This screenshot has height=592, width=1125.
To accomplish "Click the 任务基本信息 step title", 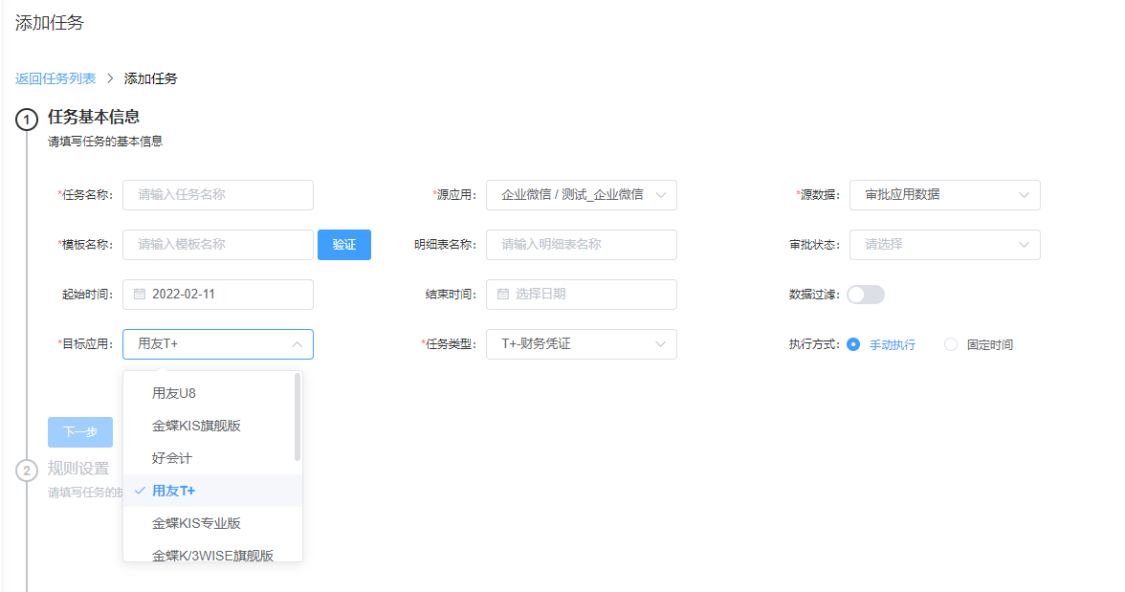I will coord(93,117).
